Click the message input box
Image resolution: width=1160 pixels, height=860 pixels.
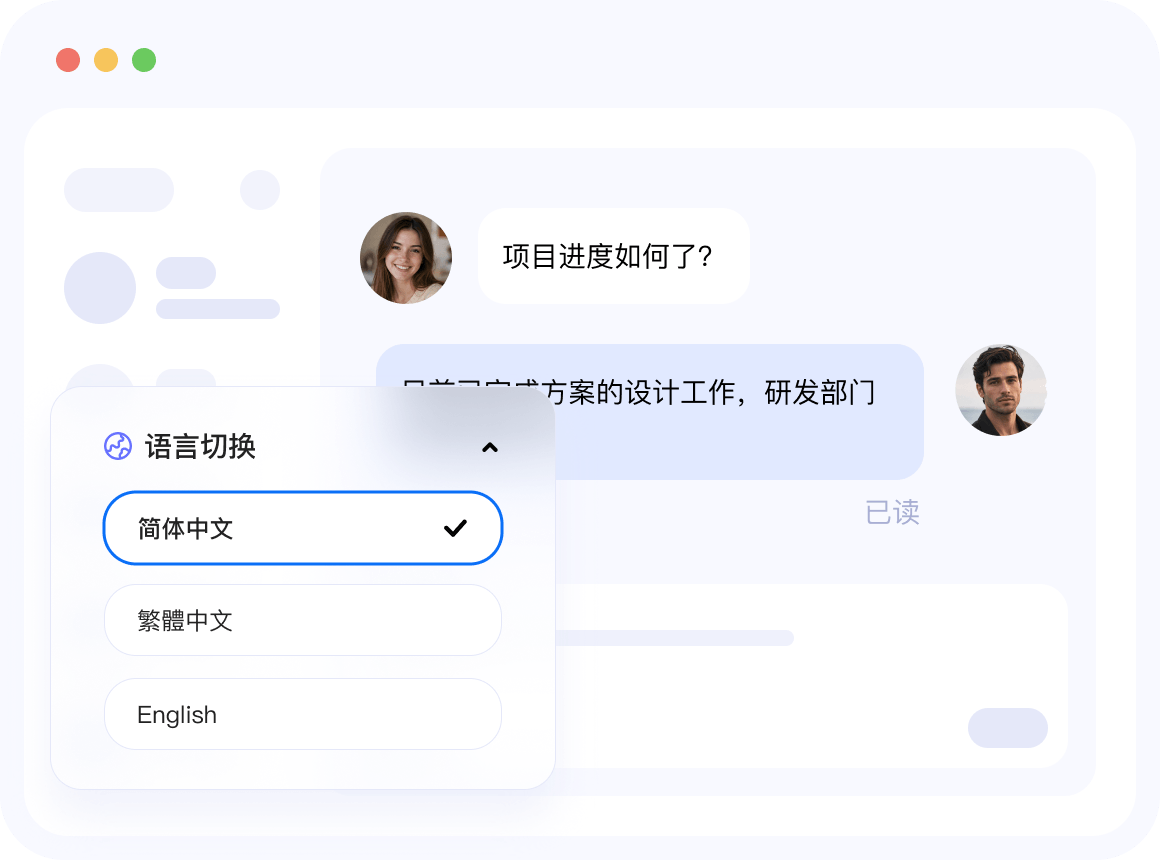point(811,676)
